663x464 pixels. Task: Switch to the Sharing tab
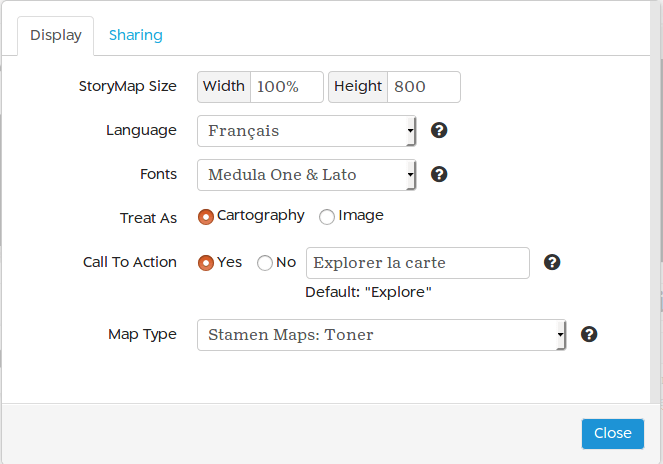pyautogui.click(x=136, y=36)
